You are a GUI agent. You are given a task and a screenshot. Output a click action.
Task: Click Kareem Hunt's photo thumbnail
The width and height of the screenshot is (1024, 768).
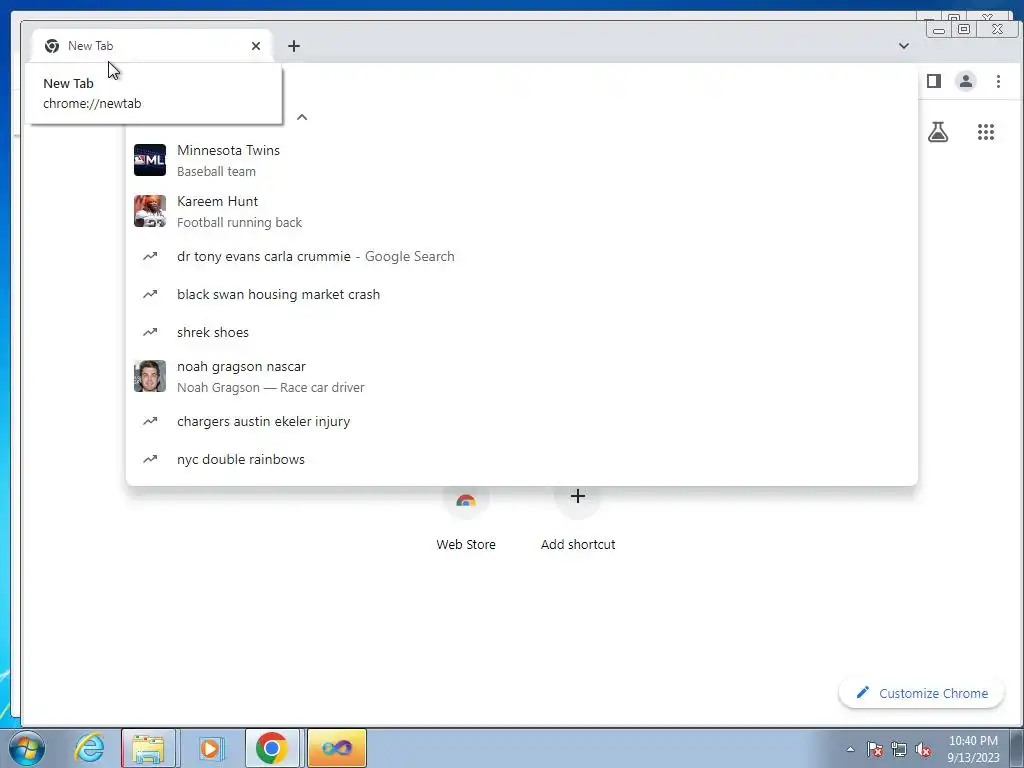[x=150, y=211]
